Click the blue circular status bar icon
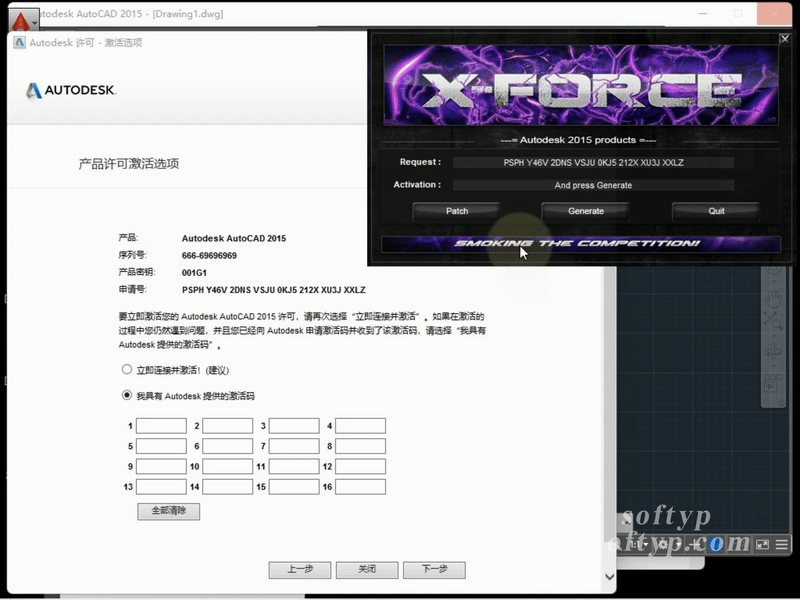This screenshot has height=600, width=800. point(716,545)
